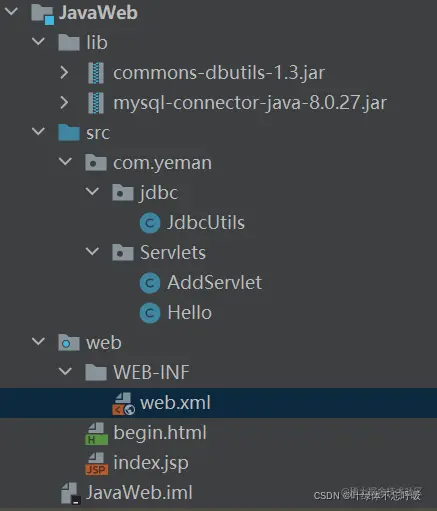Collapse the lib folder

coord(38,41)
